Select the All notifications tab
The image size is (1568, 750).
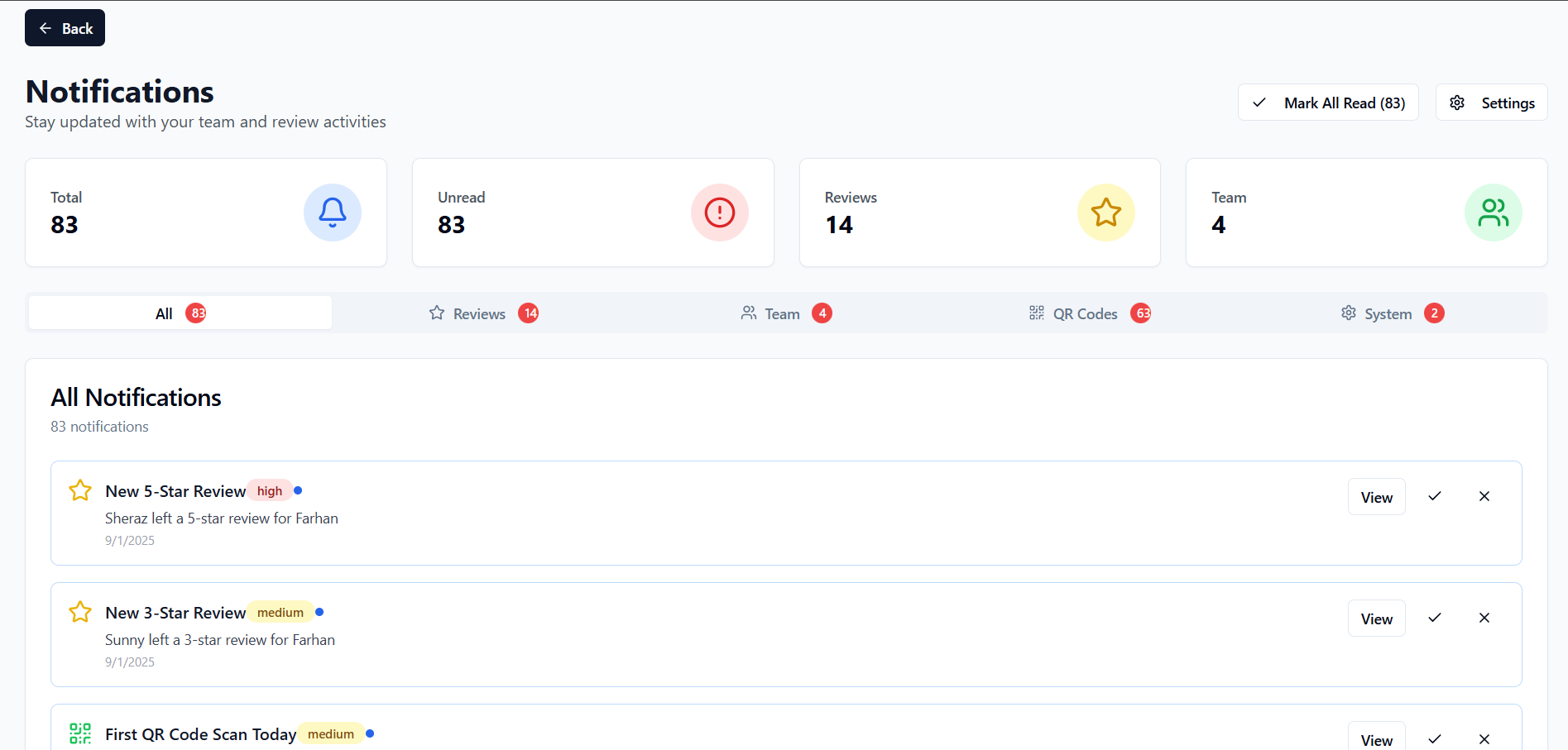180,313
